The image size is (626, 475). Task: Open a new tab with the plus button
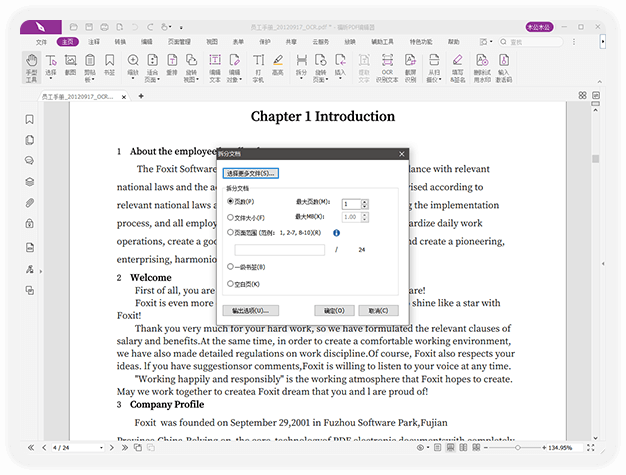141,96
